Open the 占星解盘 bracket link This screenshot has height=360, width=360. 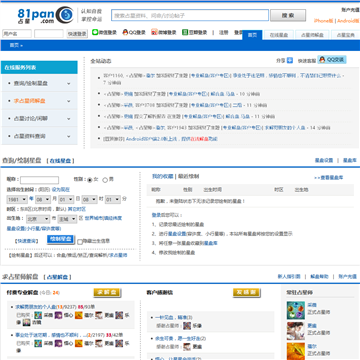tap(58, 277)
